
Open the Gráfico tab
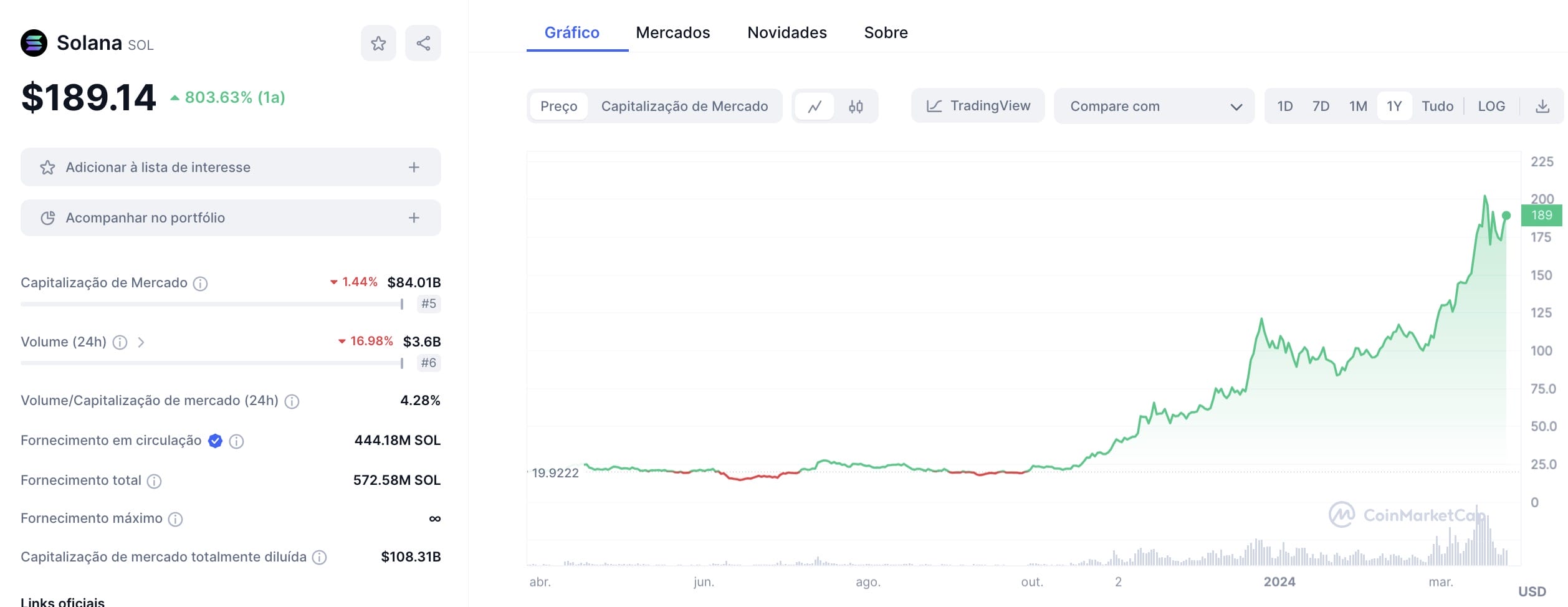pyautogui.click(x=572, y=32)
